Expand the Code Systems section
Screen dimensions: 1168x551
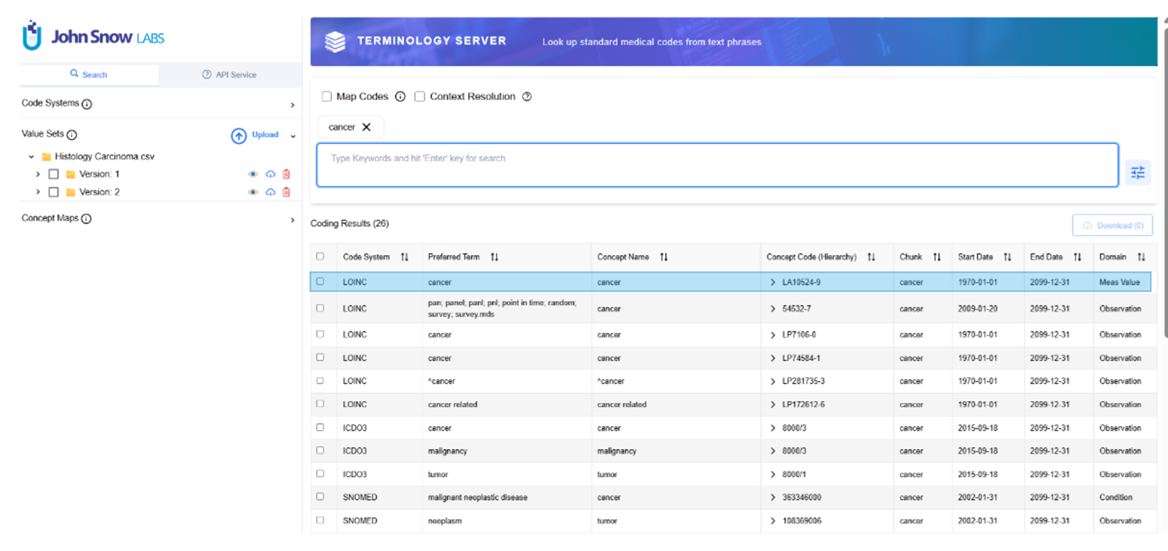point(292,105)
